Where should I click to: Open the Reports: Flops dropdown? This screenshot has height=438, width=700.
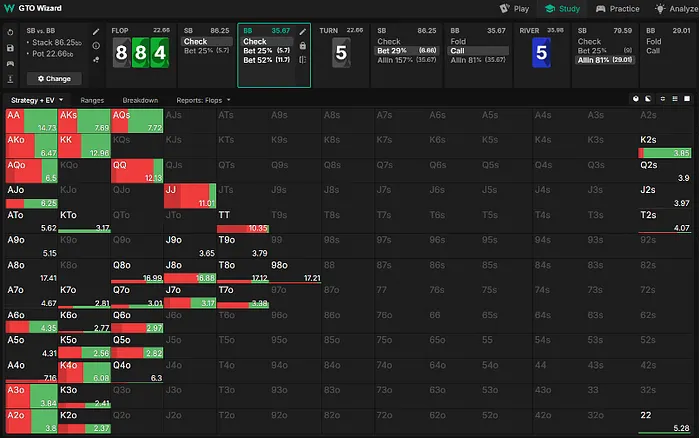(204, 100)
